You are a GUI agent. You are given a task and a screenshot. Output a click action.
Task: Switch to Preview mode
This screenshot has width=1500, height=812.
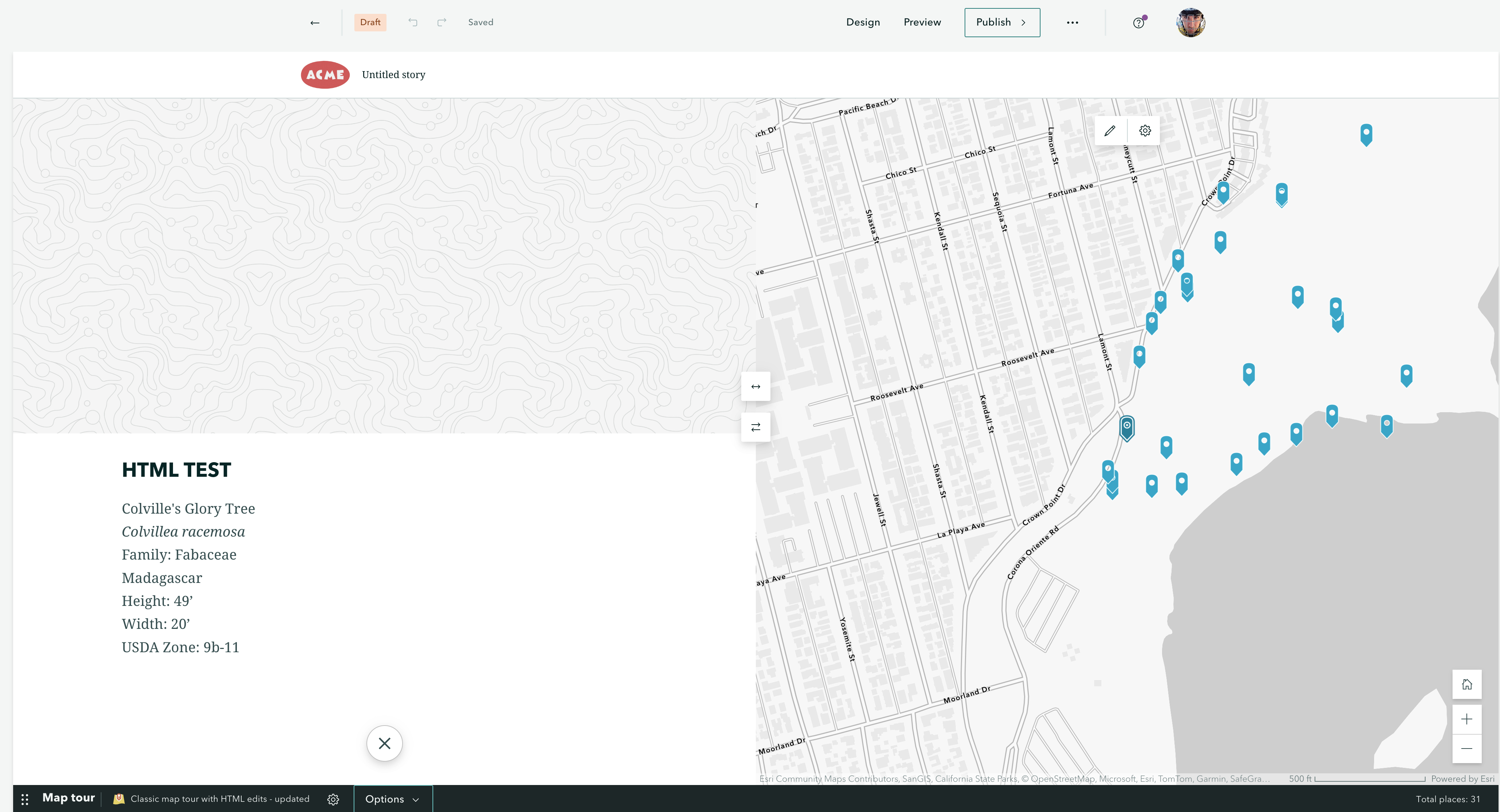pyautogui.click(x=922, y=23)
